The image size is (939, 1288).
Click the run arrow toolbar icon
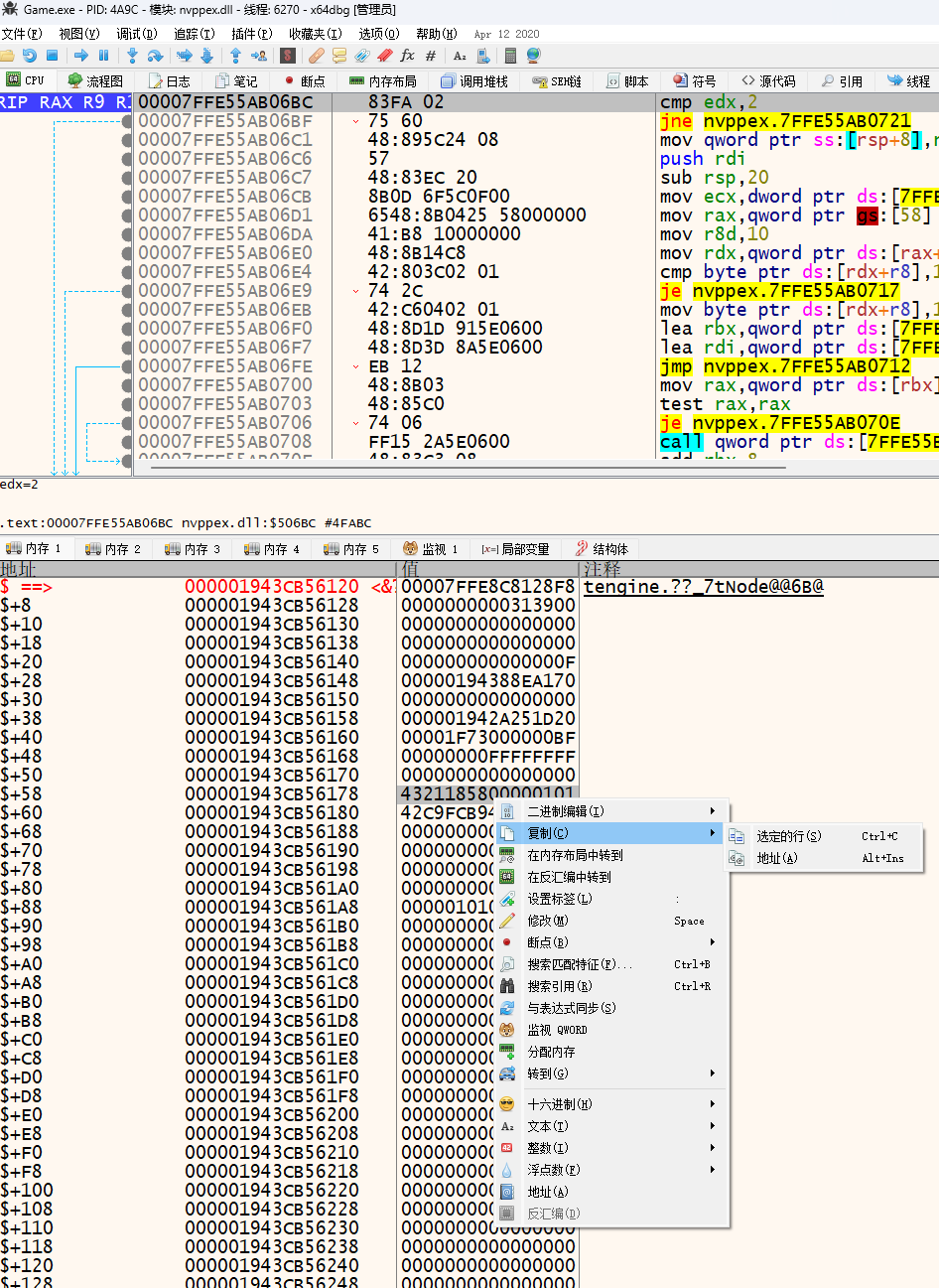[x=81, y=56]
